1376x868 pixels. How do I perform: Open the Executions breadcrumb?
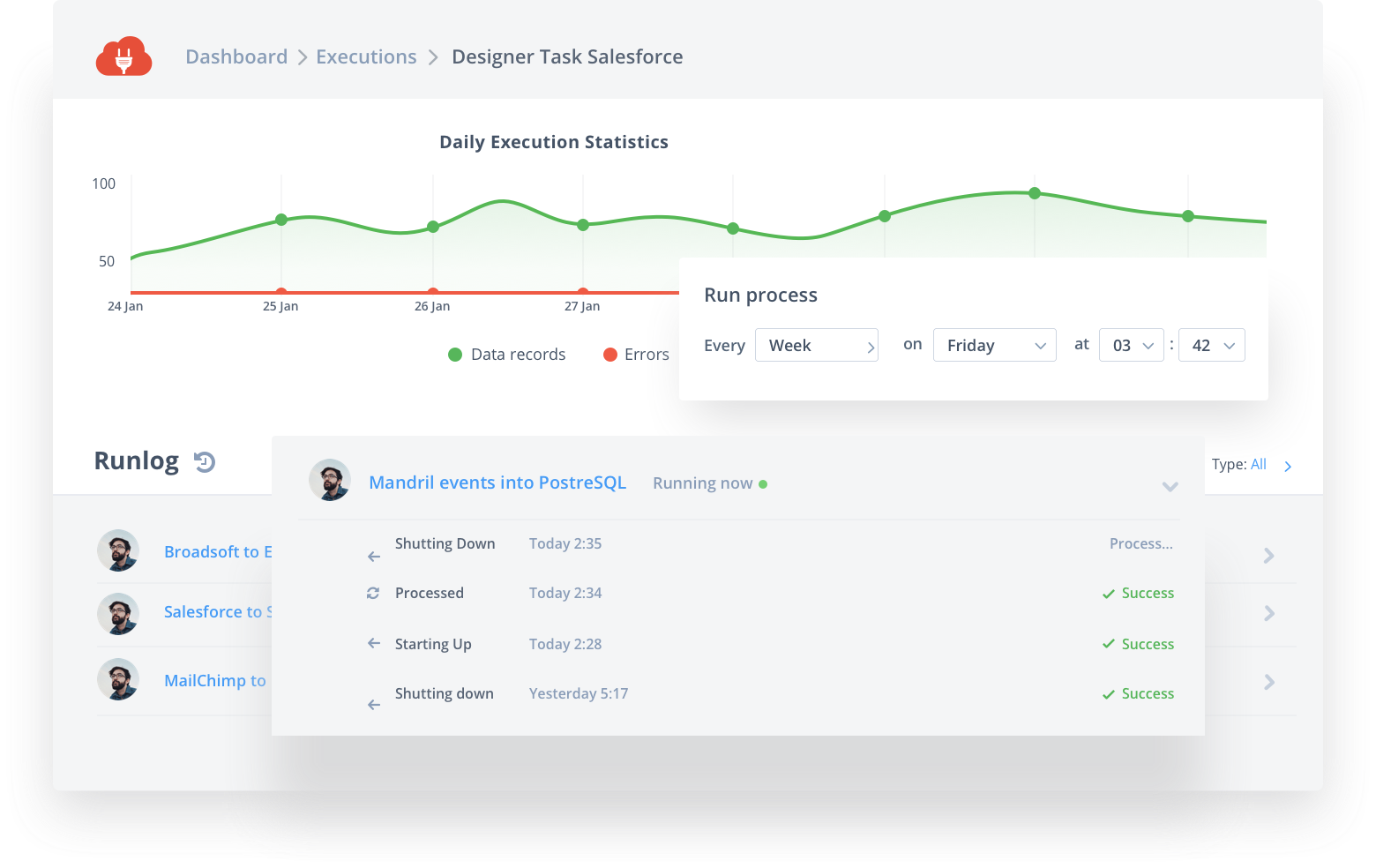point(366,56)
